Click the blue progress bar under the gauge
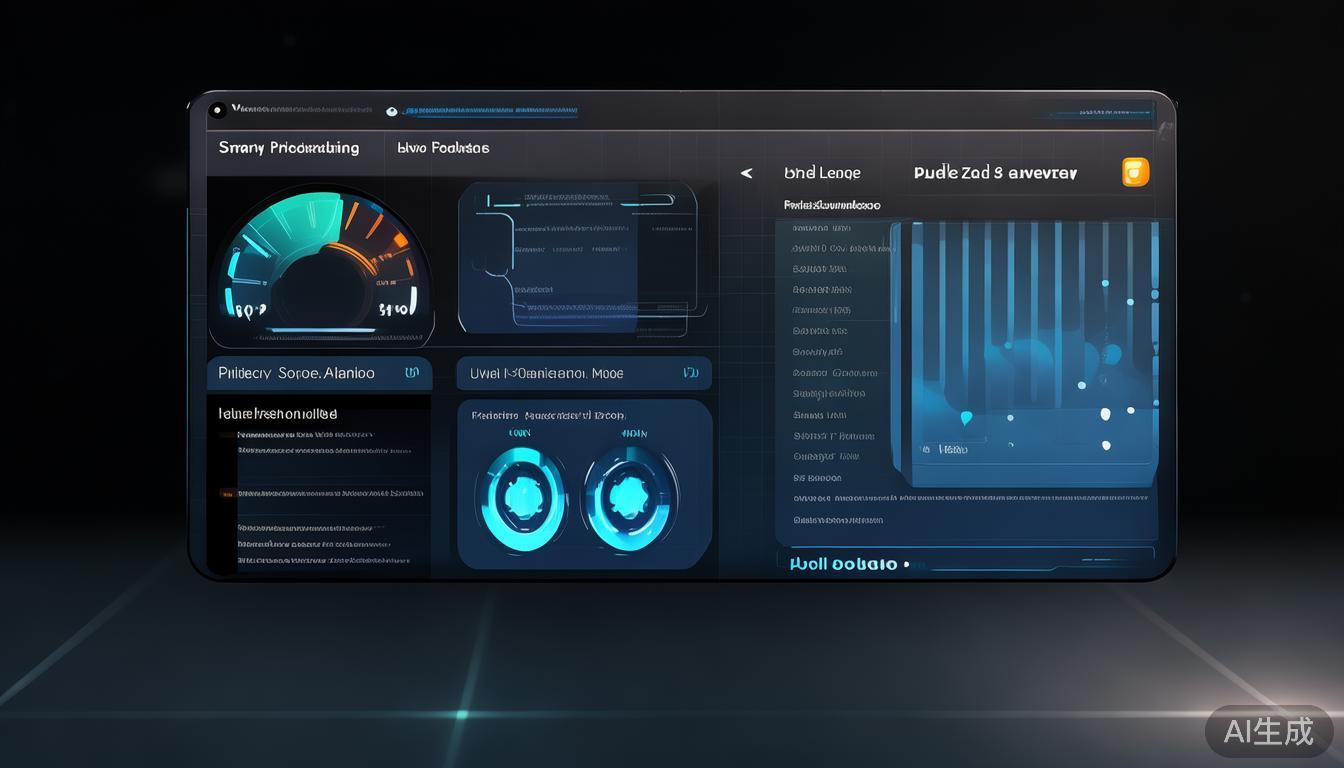Image resolution: width=1344 pixels, height=768 pixels. 321,329
